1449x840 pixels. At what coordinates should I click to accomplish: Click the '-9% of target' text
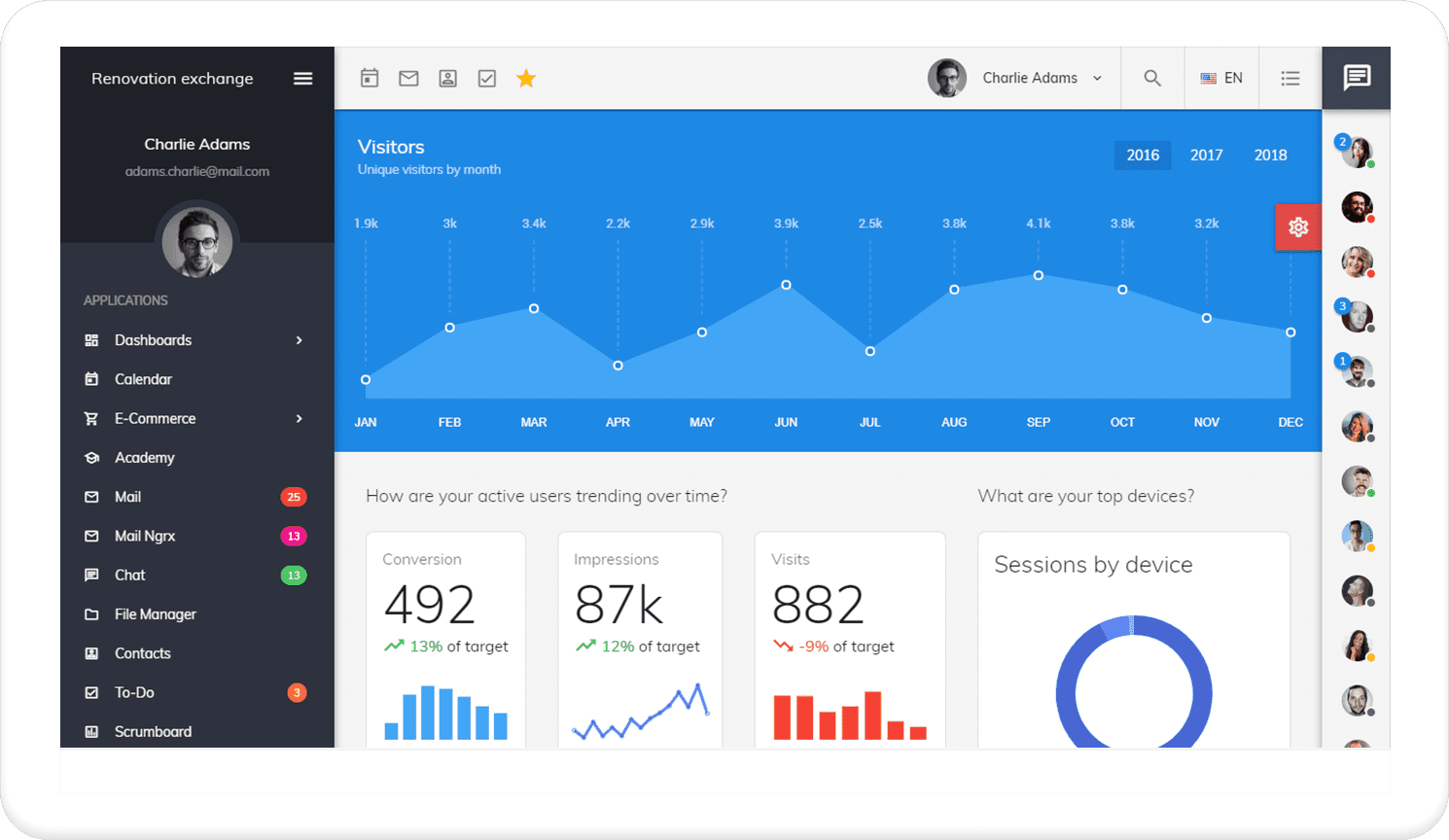click(x=846, y=647)
